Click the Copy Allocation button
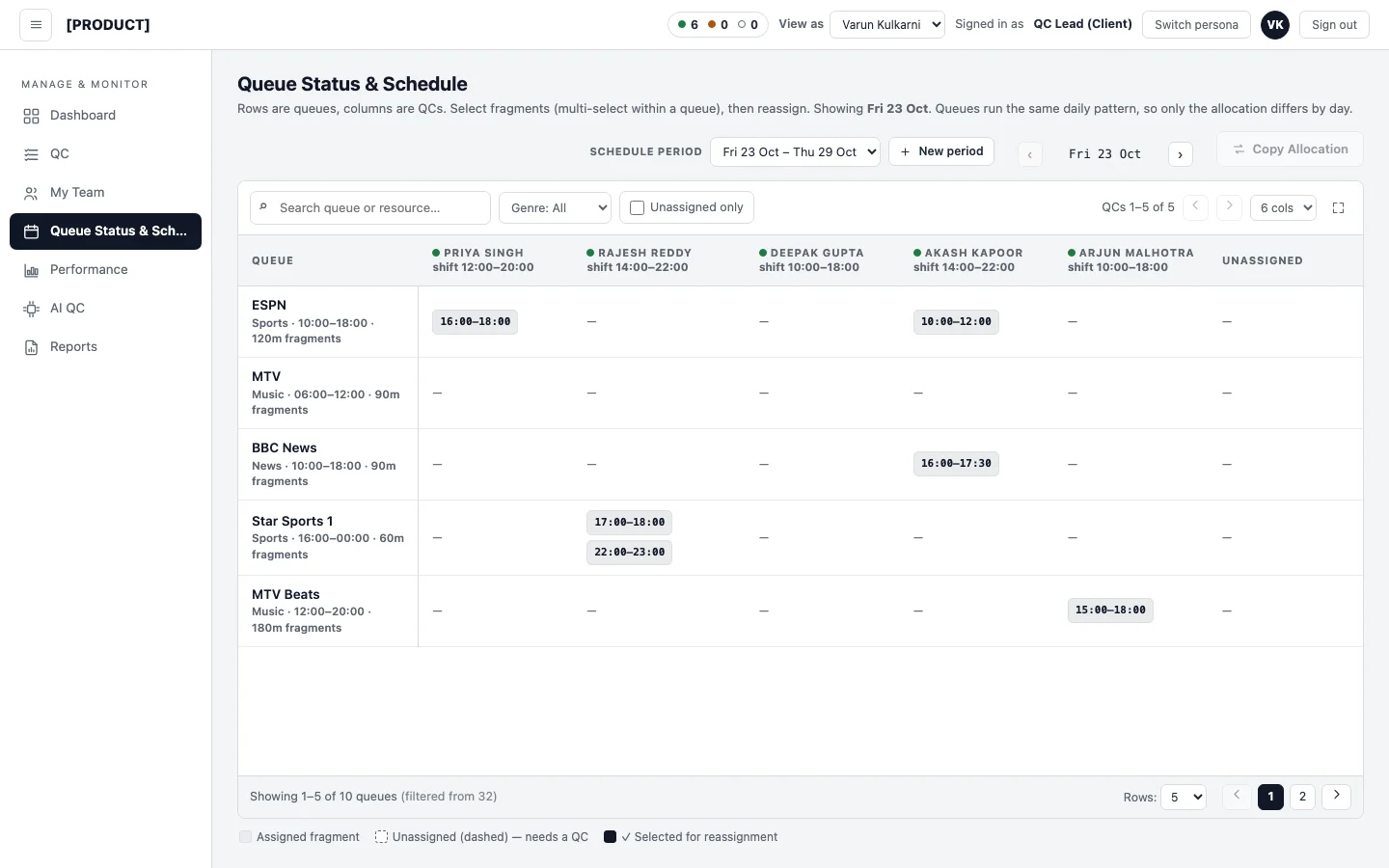This screenshot has height=868, width=1389. coord(1290,149)
